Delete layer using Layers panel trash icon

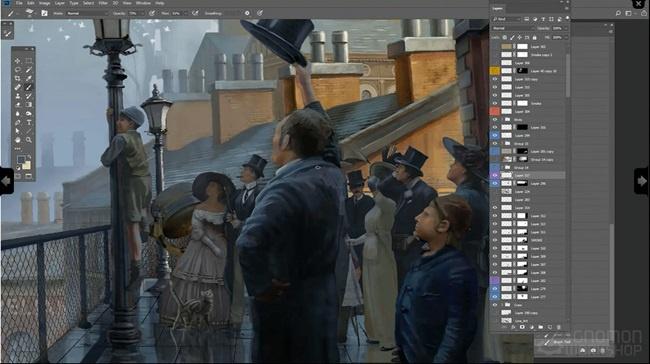pos(559,327)
